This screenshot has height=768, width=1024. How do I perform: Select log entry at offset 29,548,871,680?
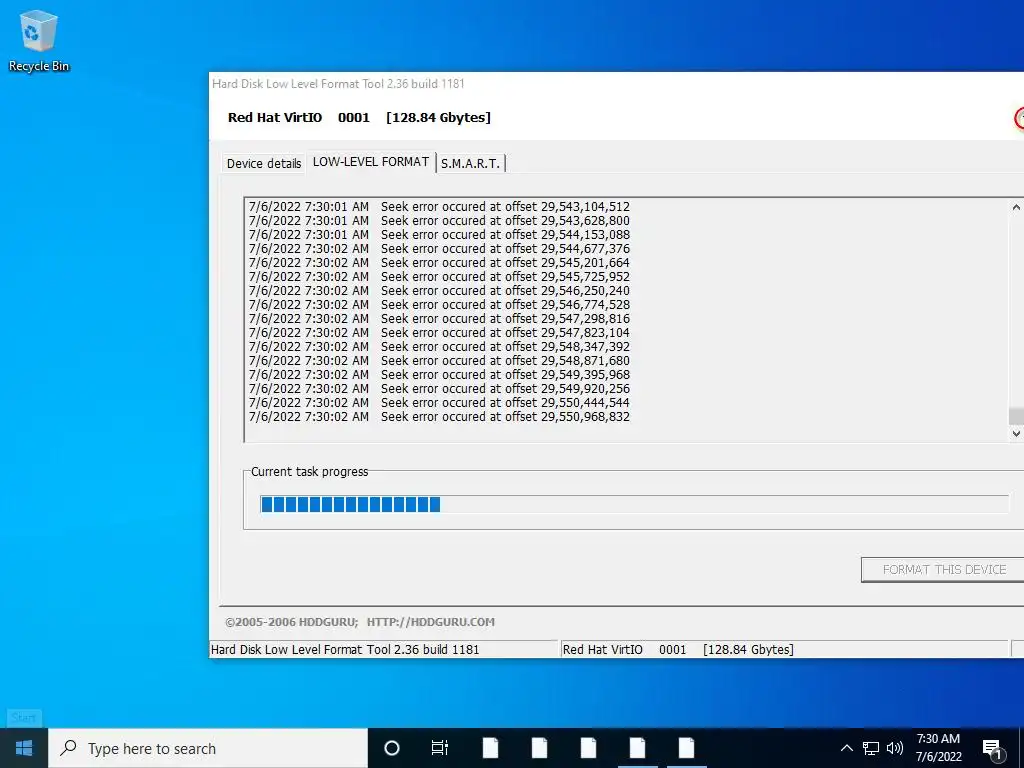(x=439, y=360)
